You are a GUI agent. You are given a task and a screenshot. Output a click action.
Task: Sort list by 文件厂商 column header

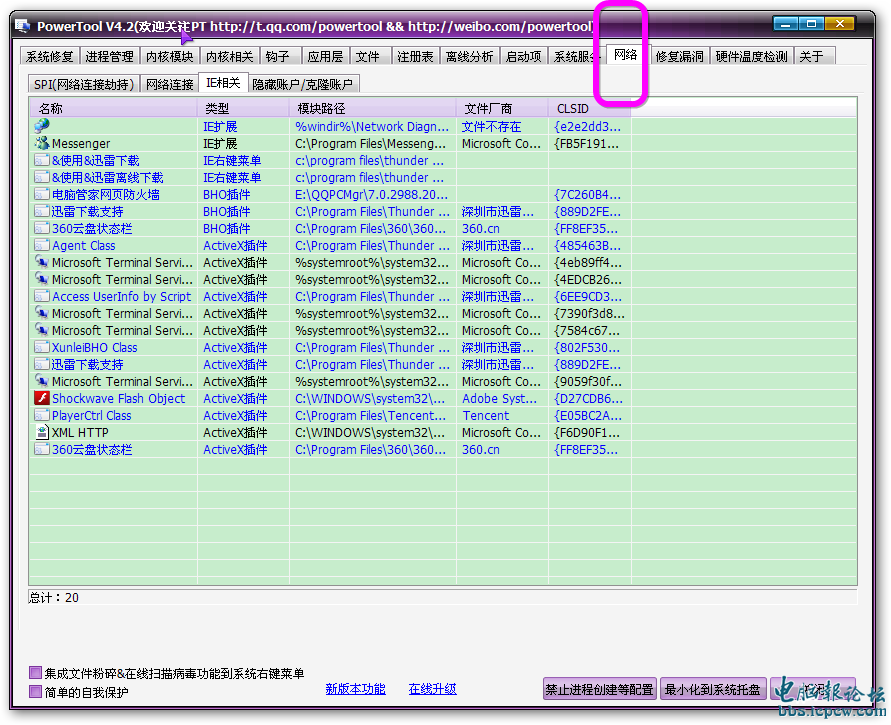[502, 108]
